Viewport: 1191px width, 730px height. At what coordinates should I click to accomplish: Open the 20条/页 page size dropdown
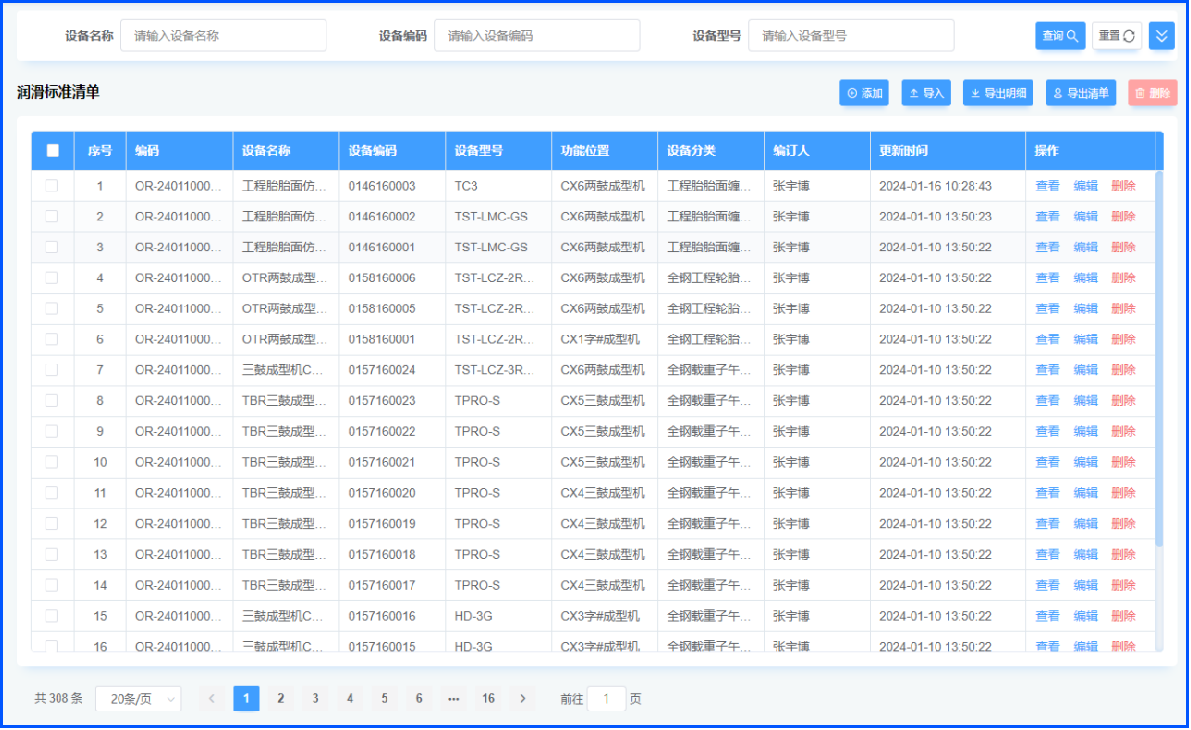point(138,699)
